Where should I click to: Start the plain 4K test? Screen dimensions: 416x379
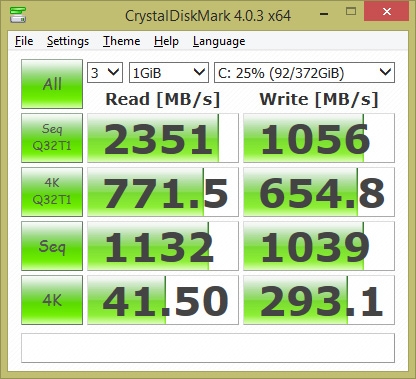click(52, 300)
